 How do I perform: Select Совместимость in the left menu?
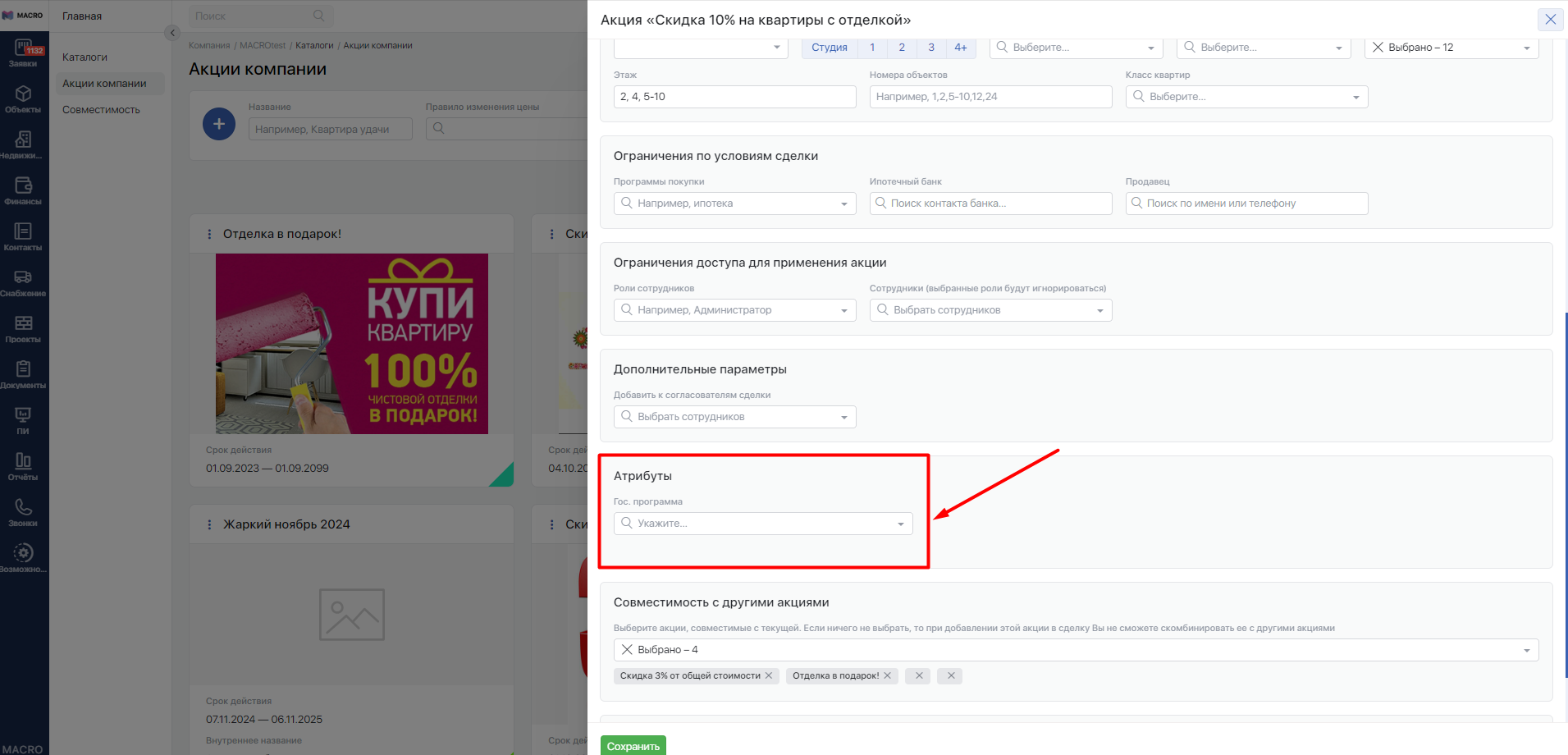(x=101, y=110)
